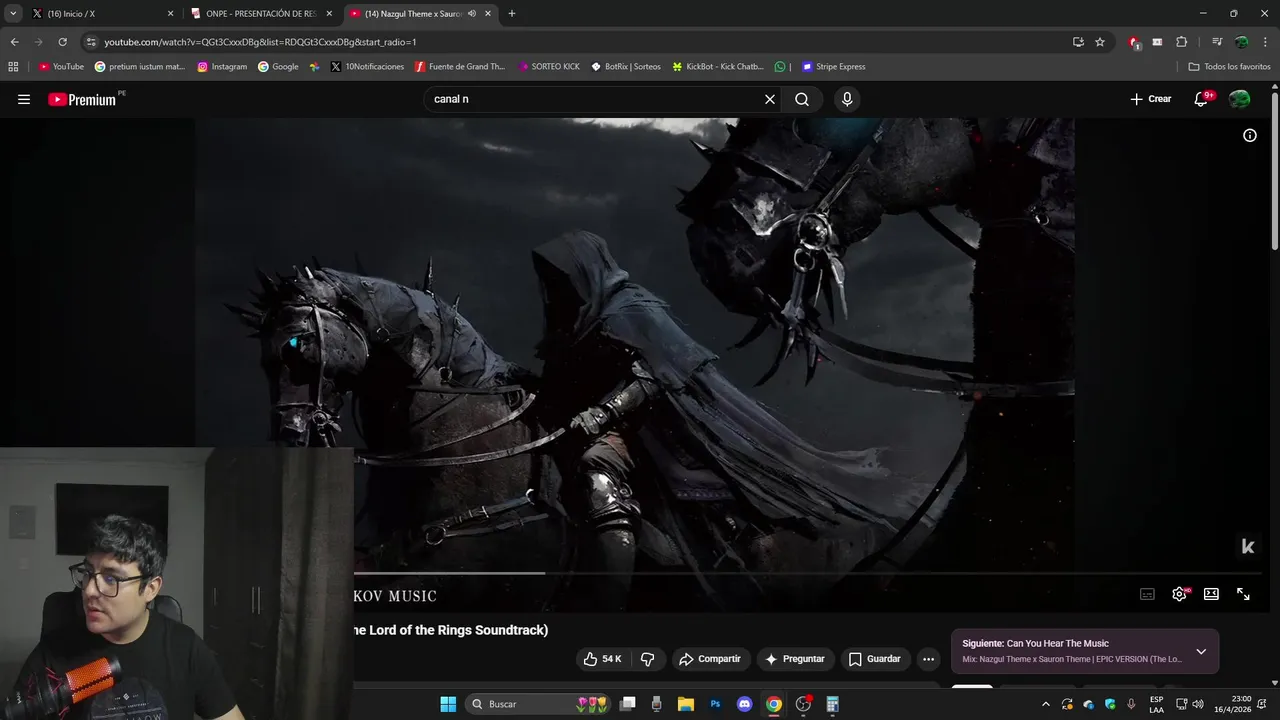The height and width of the screenshot is (720, 1280).
Task: Open the 10Notificaciones bookmark
Action: (367, 67)
